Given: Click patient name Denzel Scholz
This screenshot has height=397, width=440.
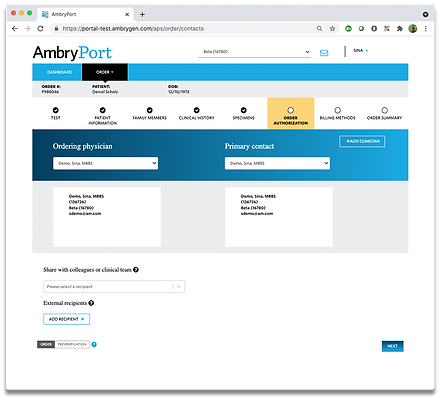Looking at the screenshot, I should pos(105,92).
